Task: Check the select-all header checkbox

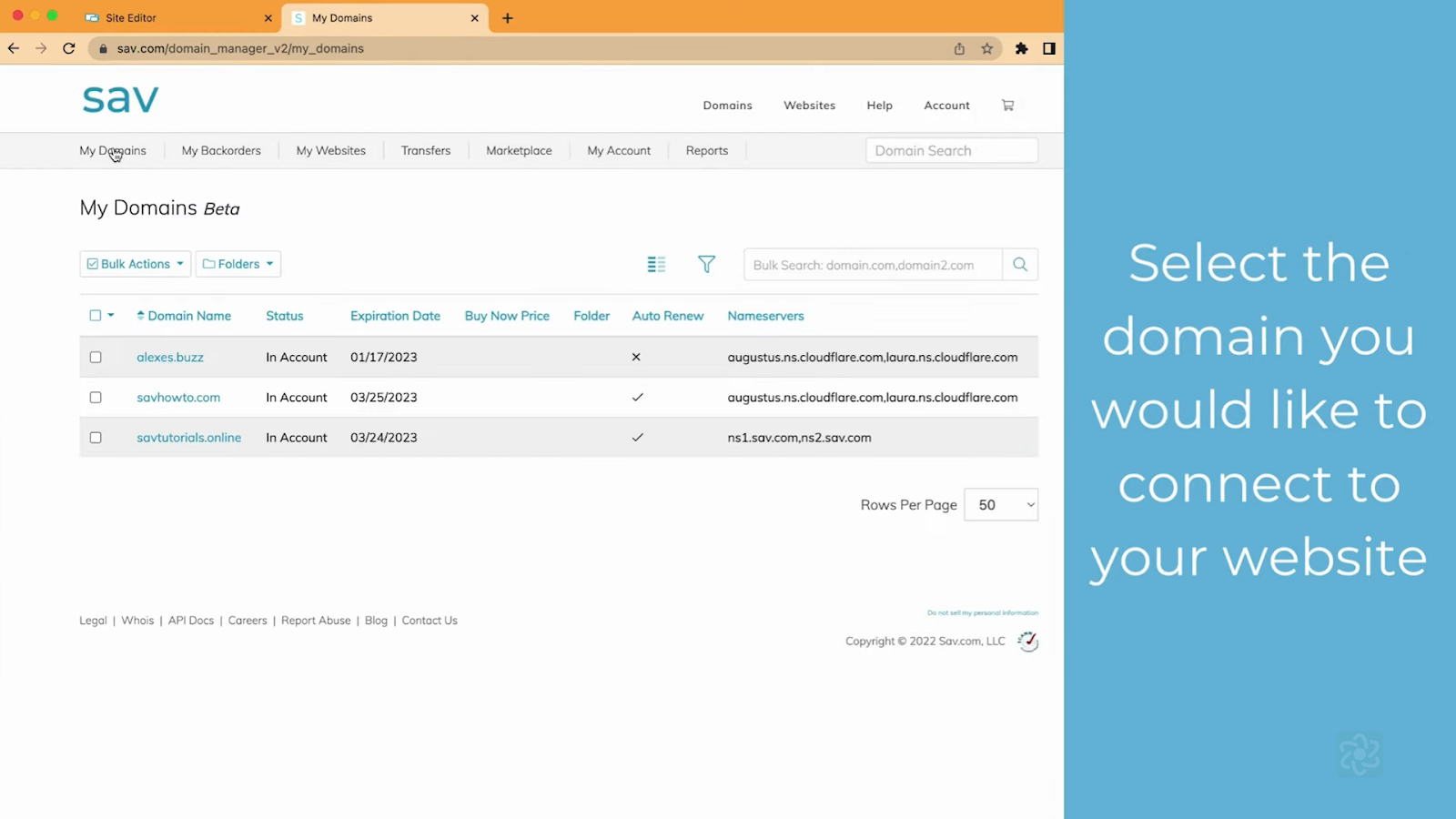Action: 96,316
